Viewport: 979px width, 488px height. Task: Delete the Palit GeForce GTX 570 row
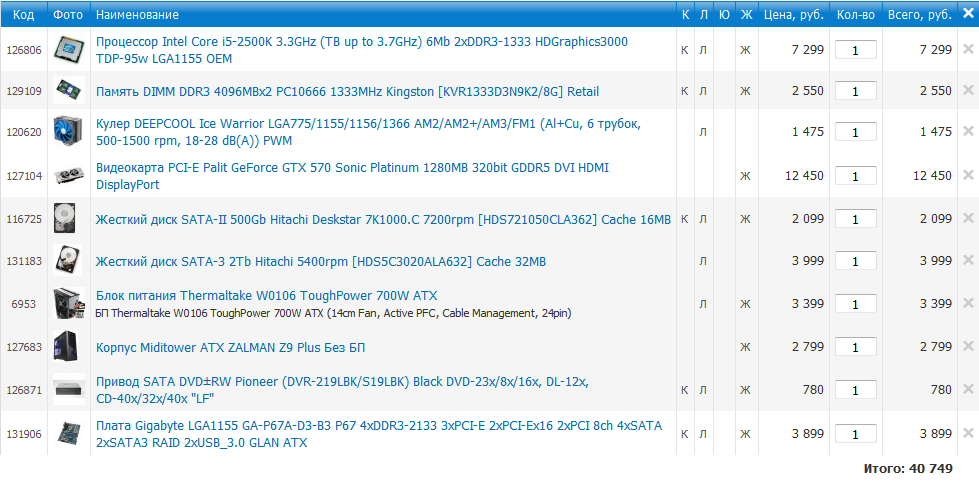(x=967, y=176)
